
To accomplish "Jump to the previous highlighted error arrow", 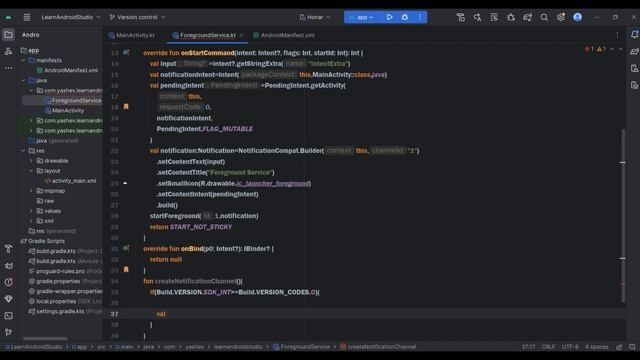I will [x=612, y=49].
